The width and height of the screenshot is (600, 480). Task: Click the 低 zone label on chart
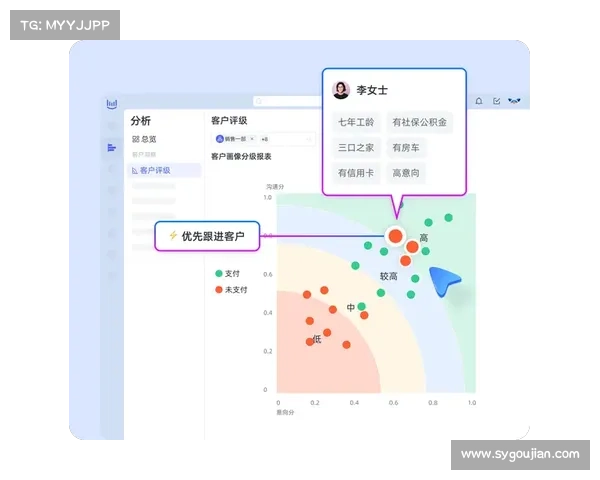coord(317,339)
